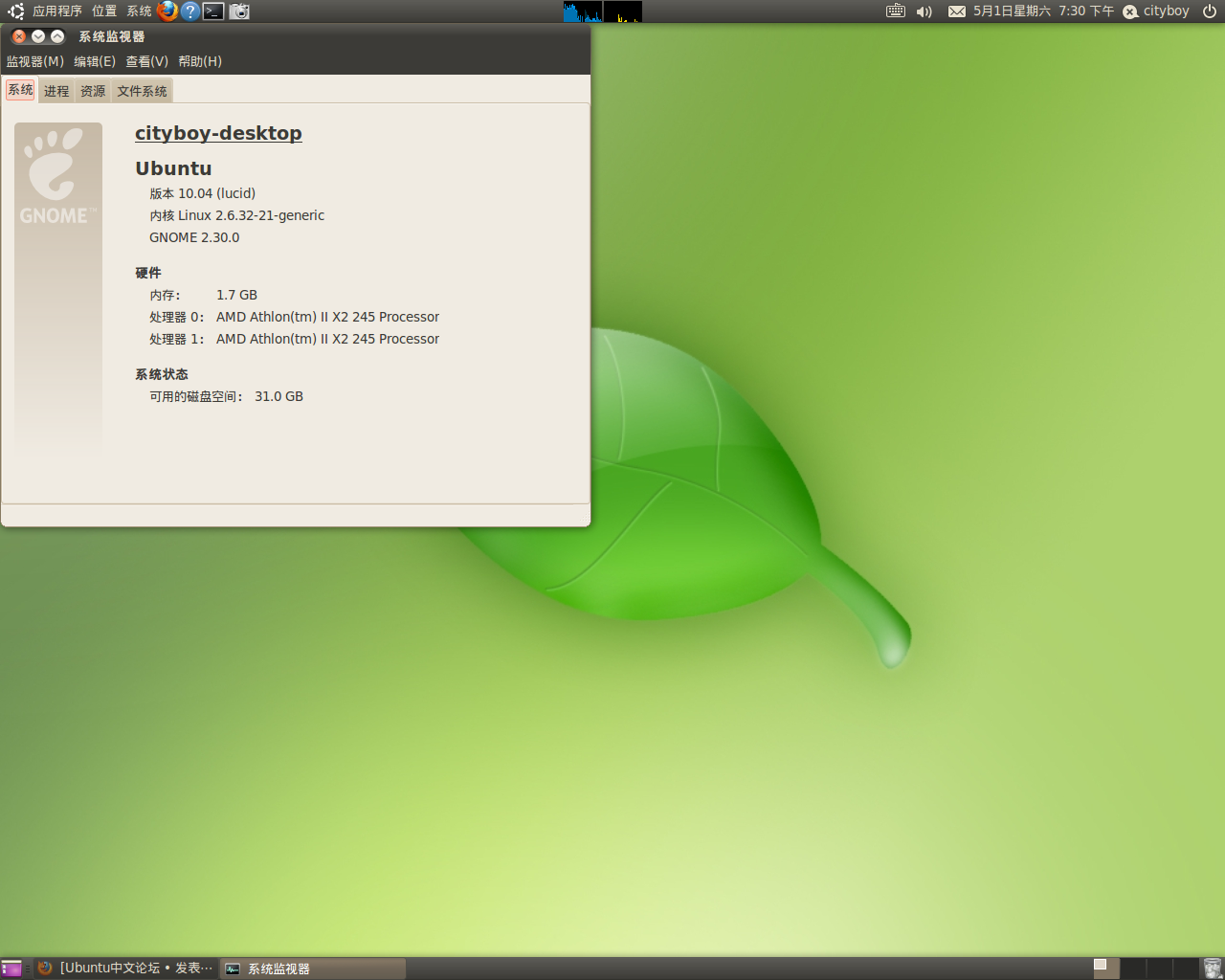Open the 位置 places menu
Screen dimensions: 1225x980
pyautogui.click(x=104, y=11)
